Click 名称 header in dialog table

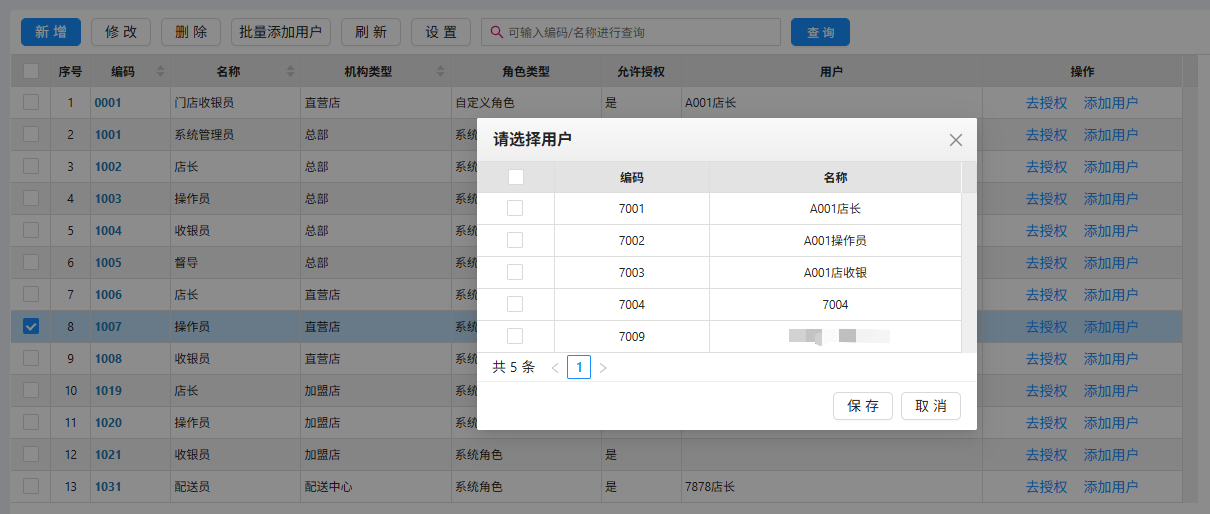click(x=836, y=177)
